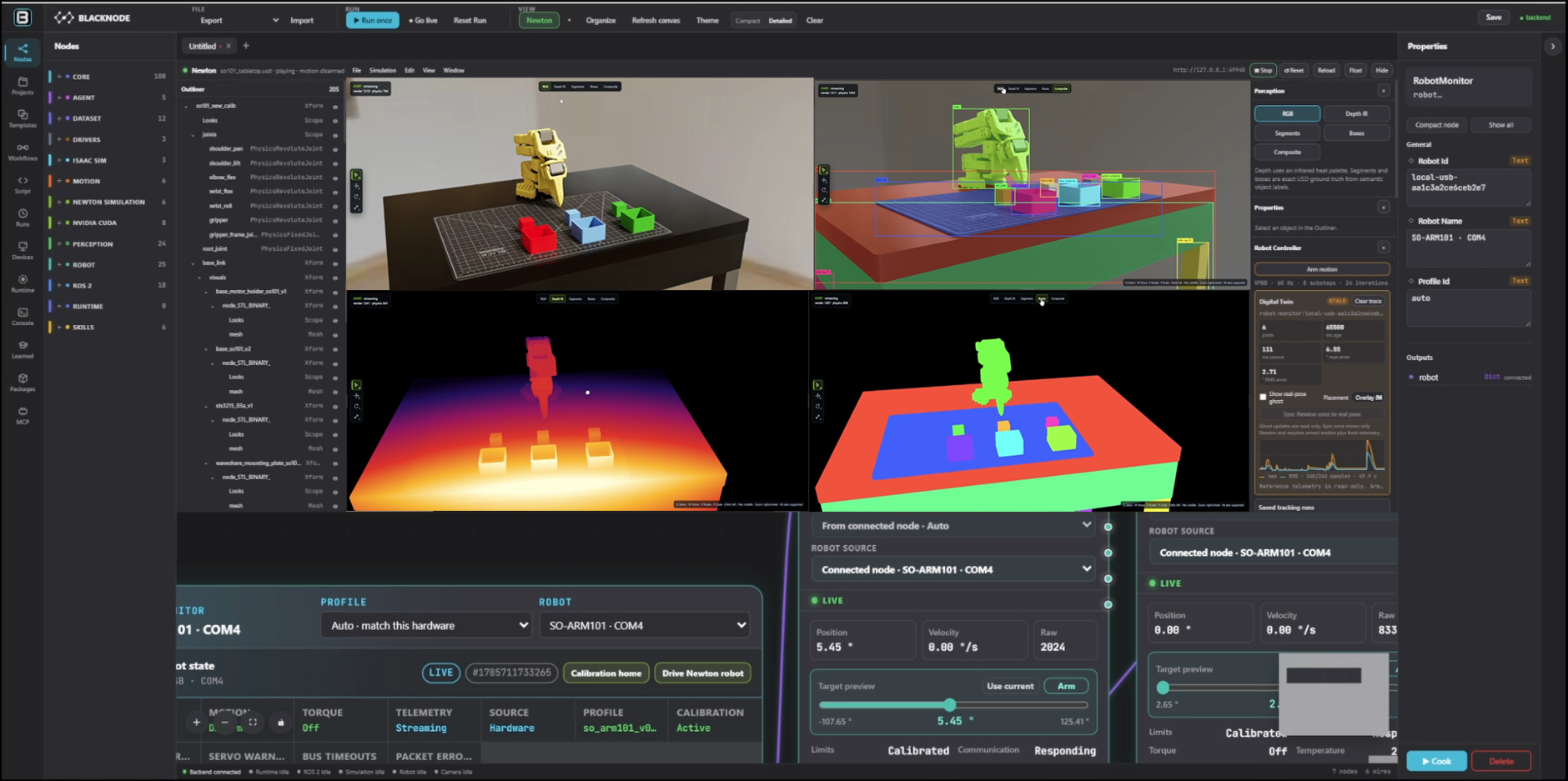Adjust the Target preview slider at 2.65°

(x=1163, y=688)
